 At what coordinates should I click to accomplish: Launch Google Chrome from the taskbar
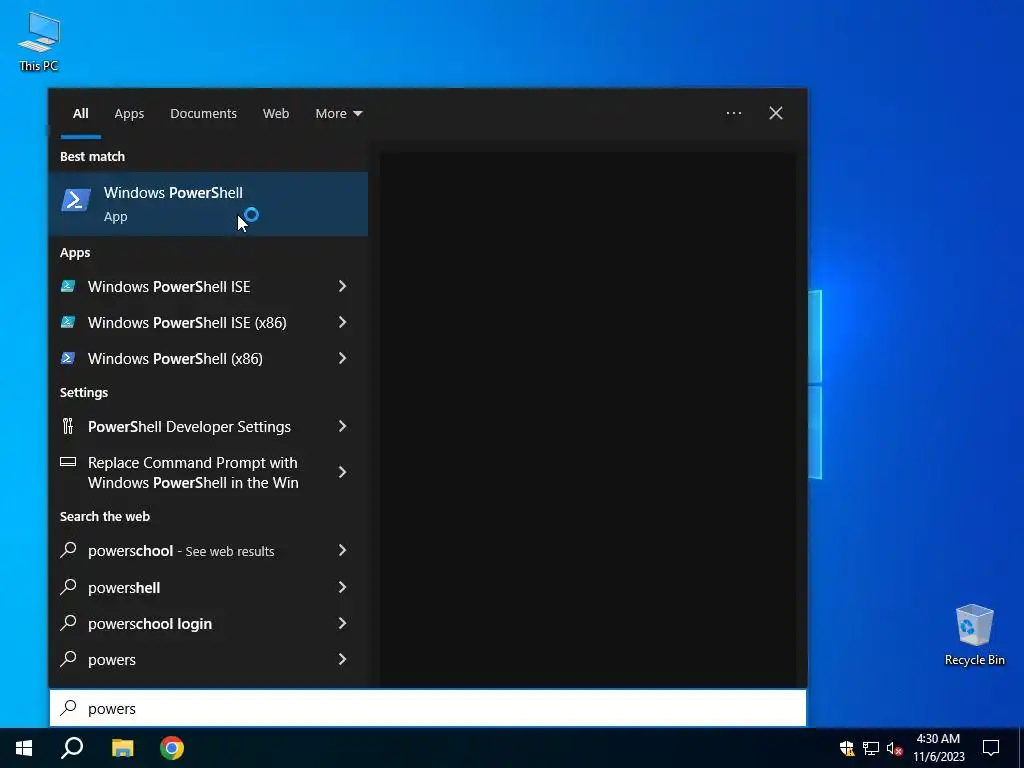(172, 748)
